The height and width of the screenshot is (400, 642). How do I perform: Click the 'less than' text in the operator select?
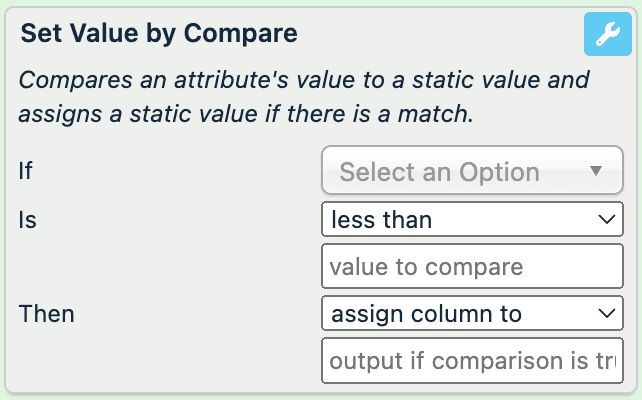pos(381,220)
